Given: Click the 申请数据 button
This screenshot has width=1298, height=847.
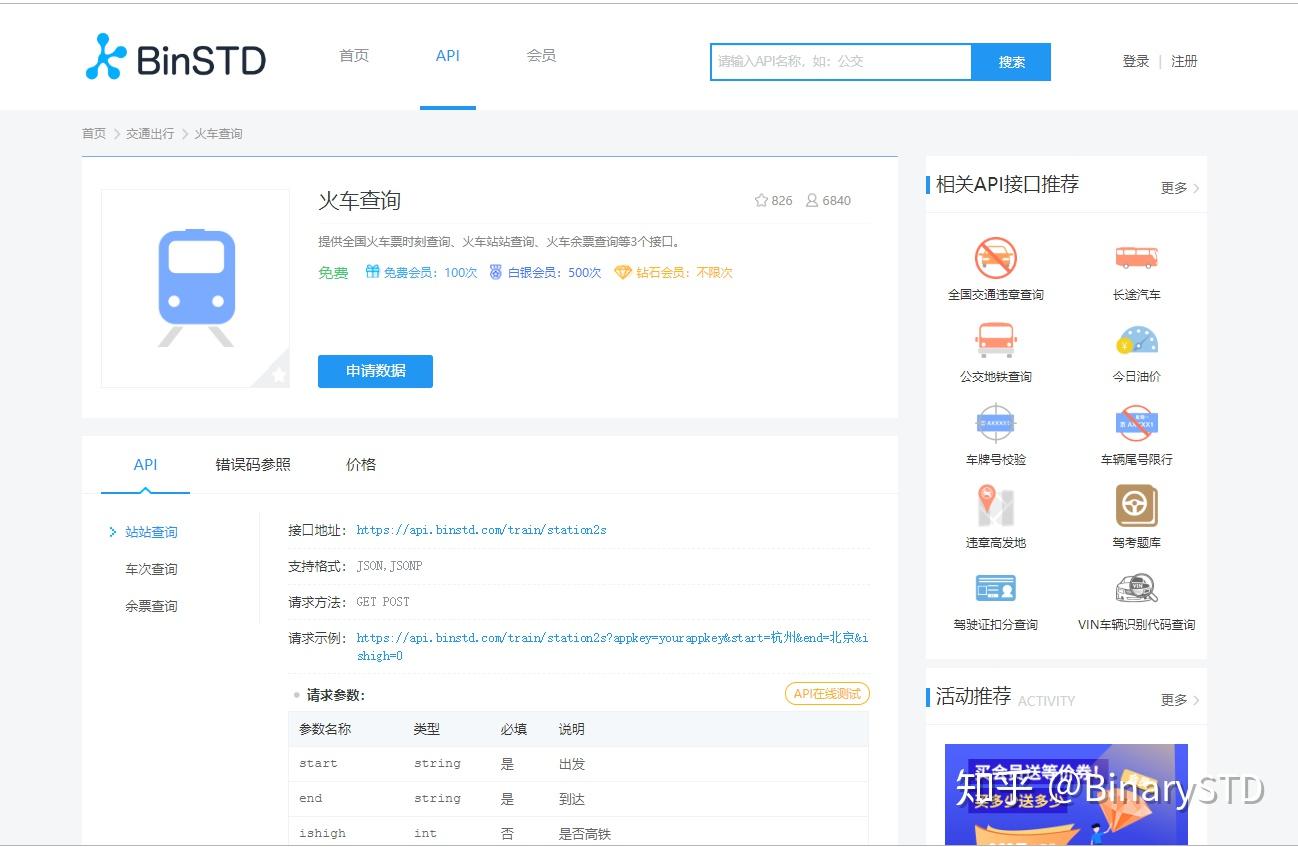Looking at the screenshot, I should 375,371.
